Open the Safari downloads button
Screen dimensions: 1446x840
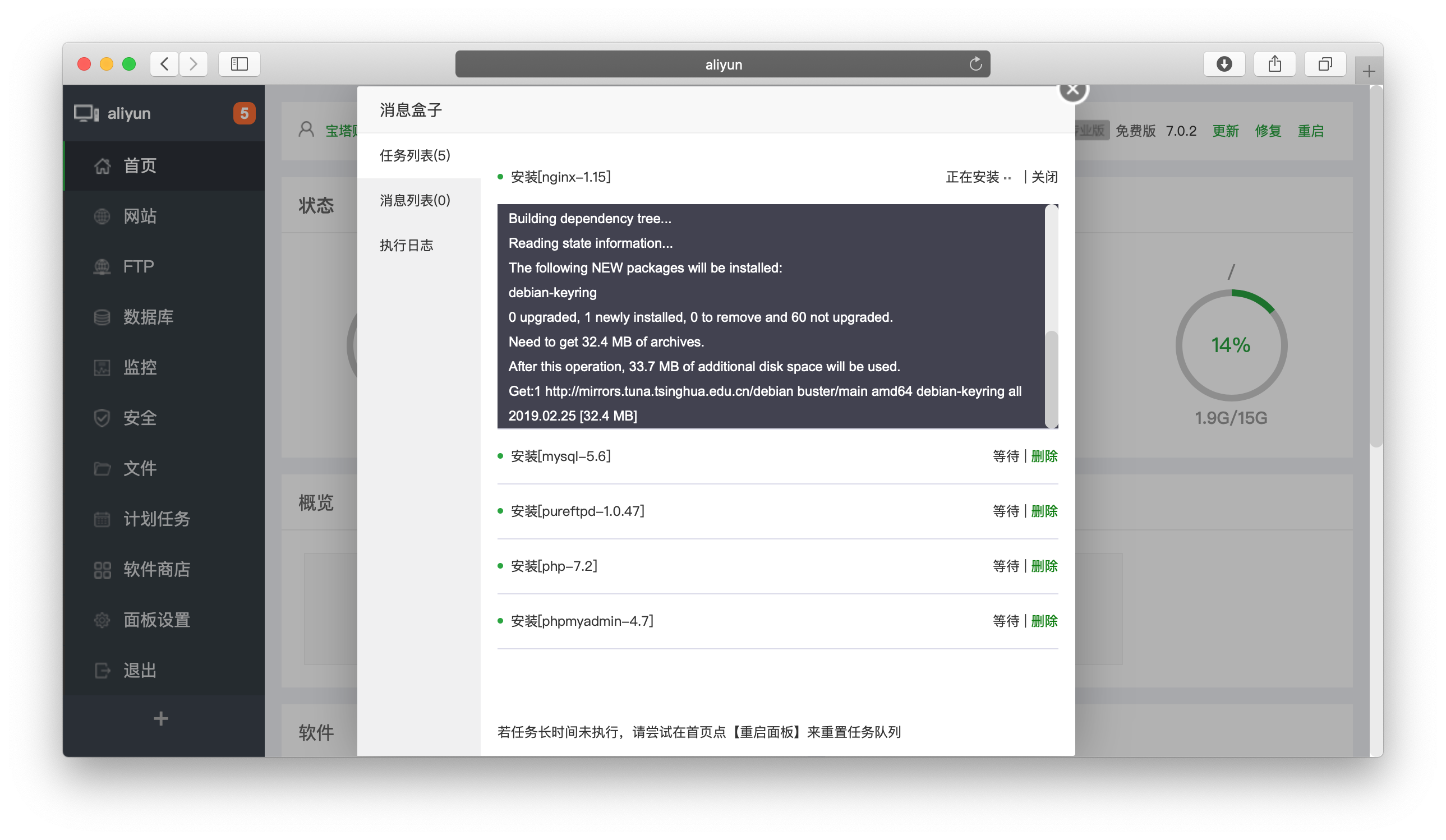click(1224, 64)
